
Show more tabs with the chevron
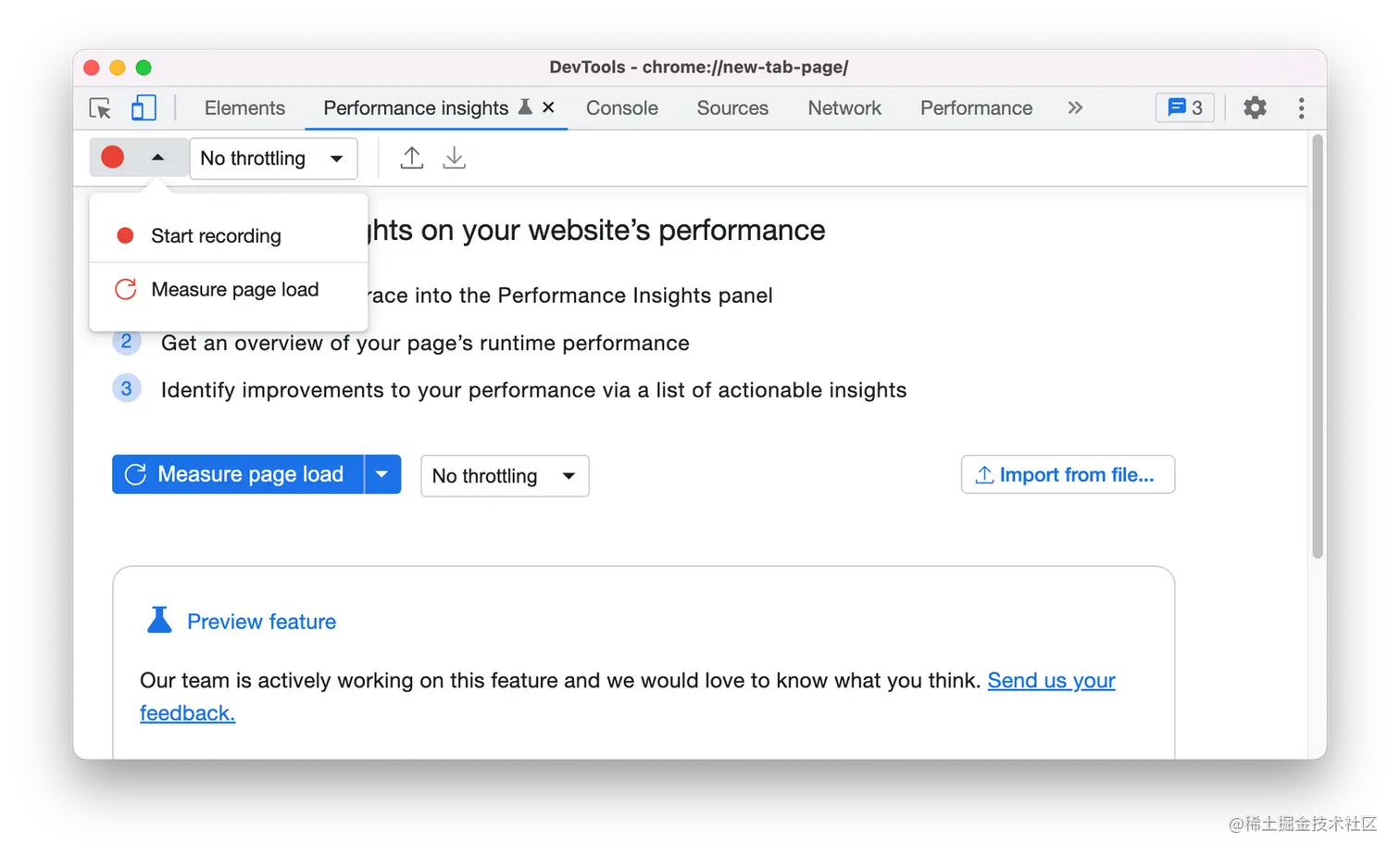click(1075, 108)
